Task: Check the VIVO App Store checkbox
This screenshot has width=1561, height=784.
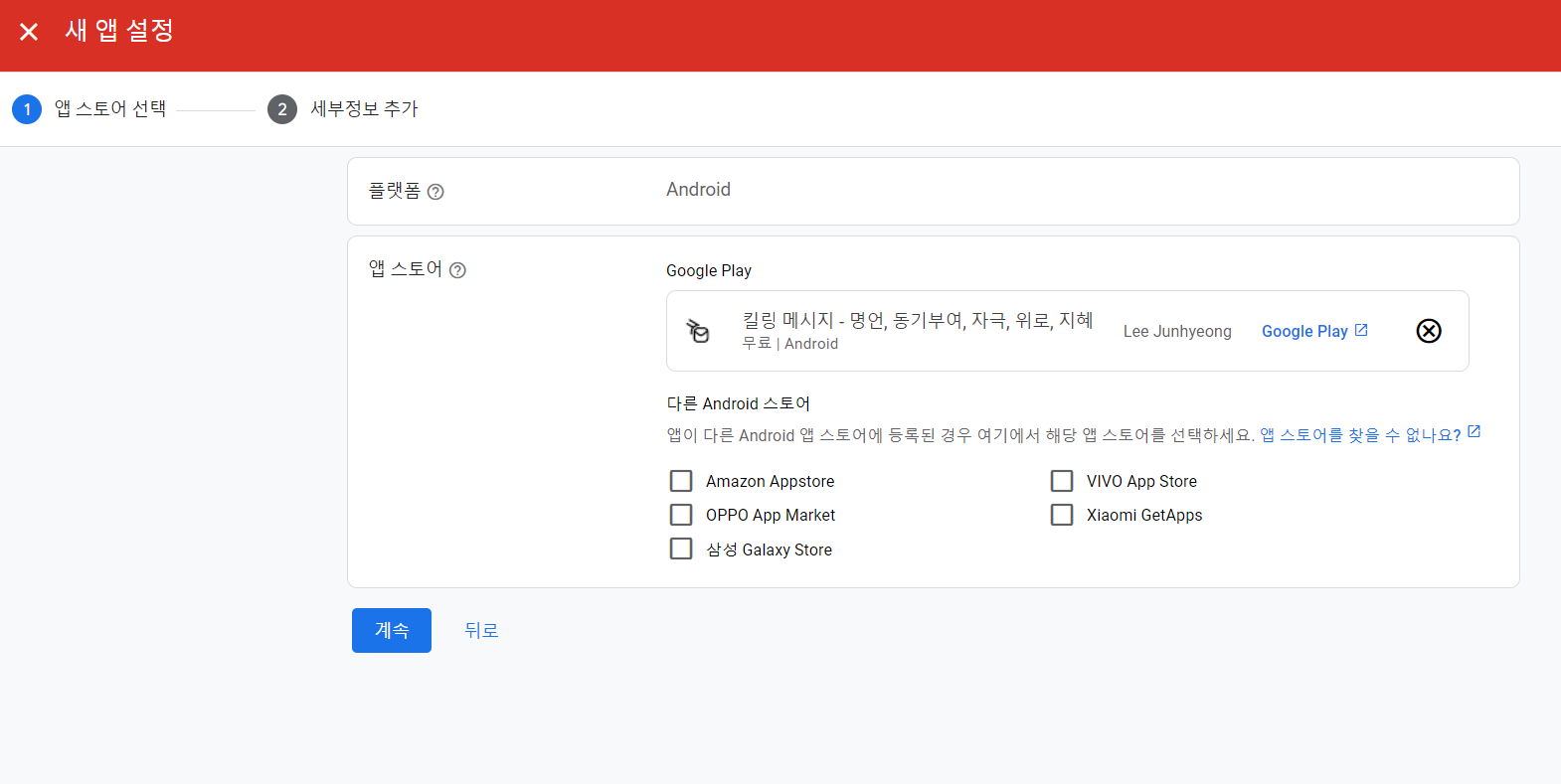Action: [1062, 481]
